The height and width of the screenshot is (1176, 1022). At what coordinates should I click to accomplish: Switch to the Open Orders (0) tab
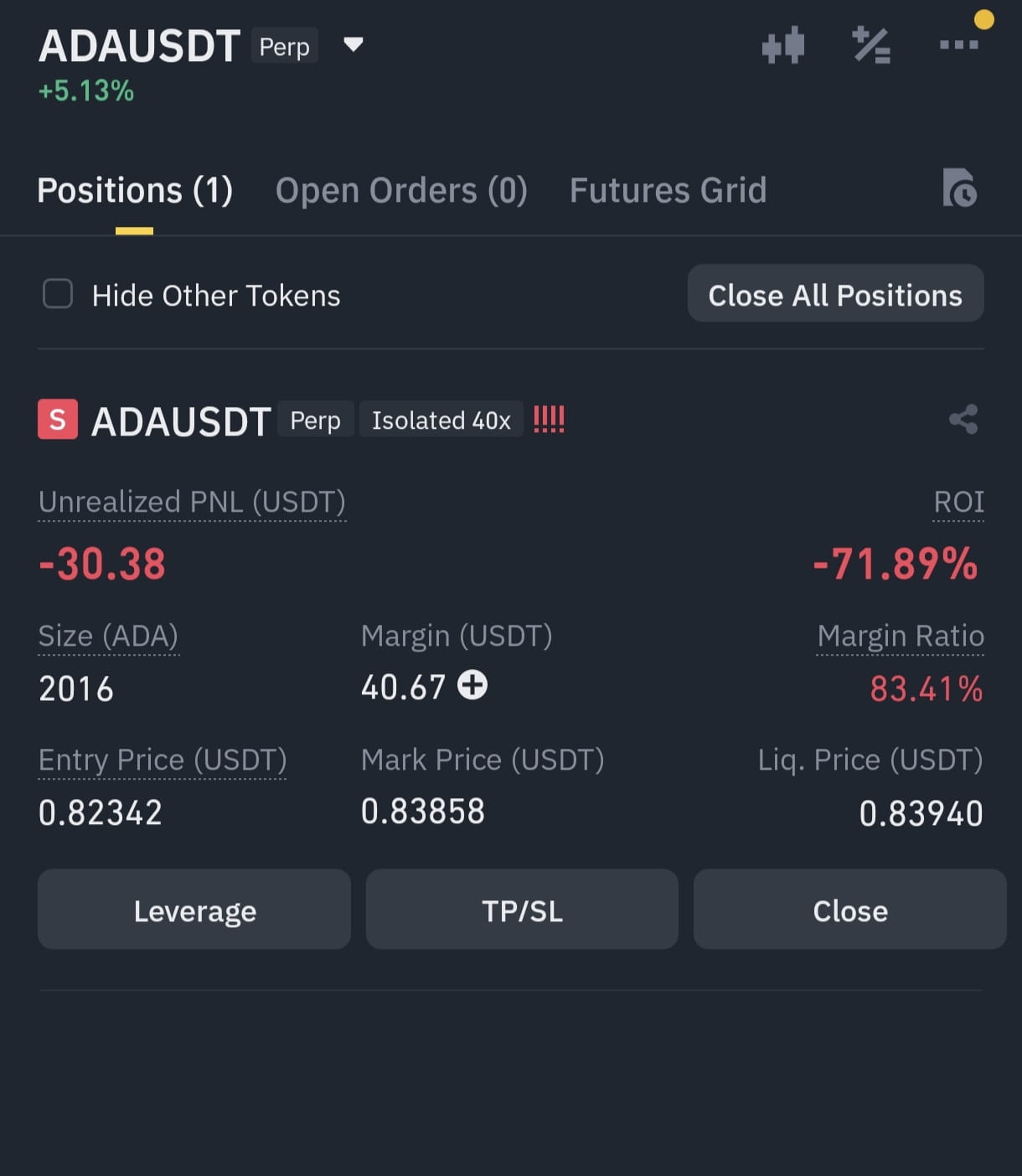401,190
